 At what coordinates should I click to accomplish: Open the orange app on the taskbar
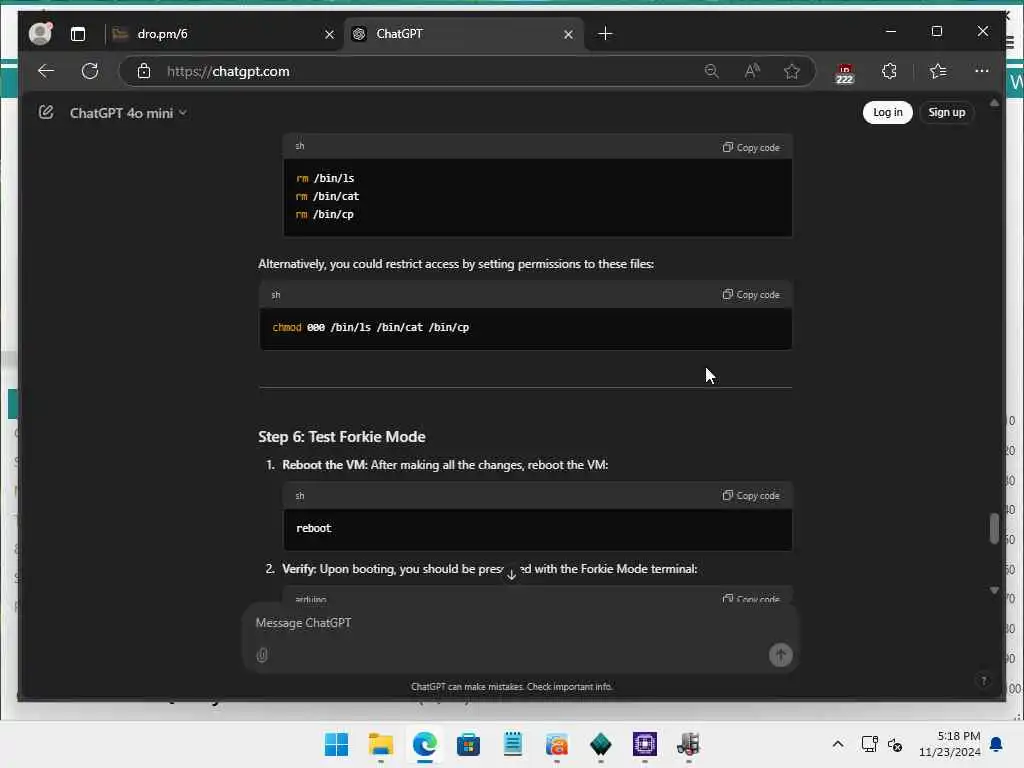(x=556, y=744)
